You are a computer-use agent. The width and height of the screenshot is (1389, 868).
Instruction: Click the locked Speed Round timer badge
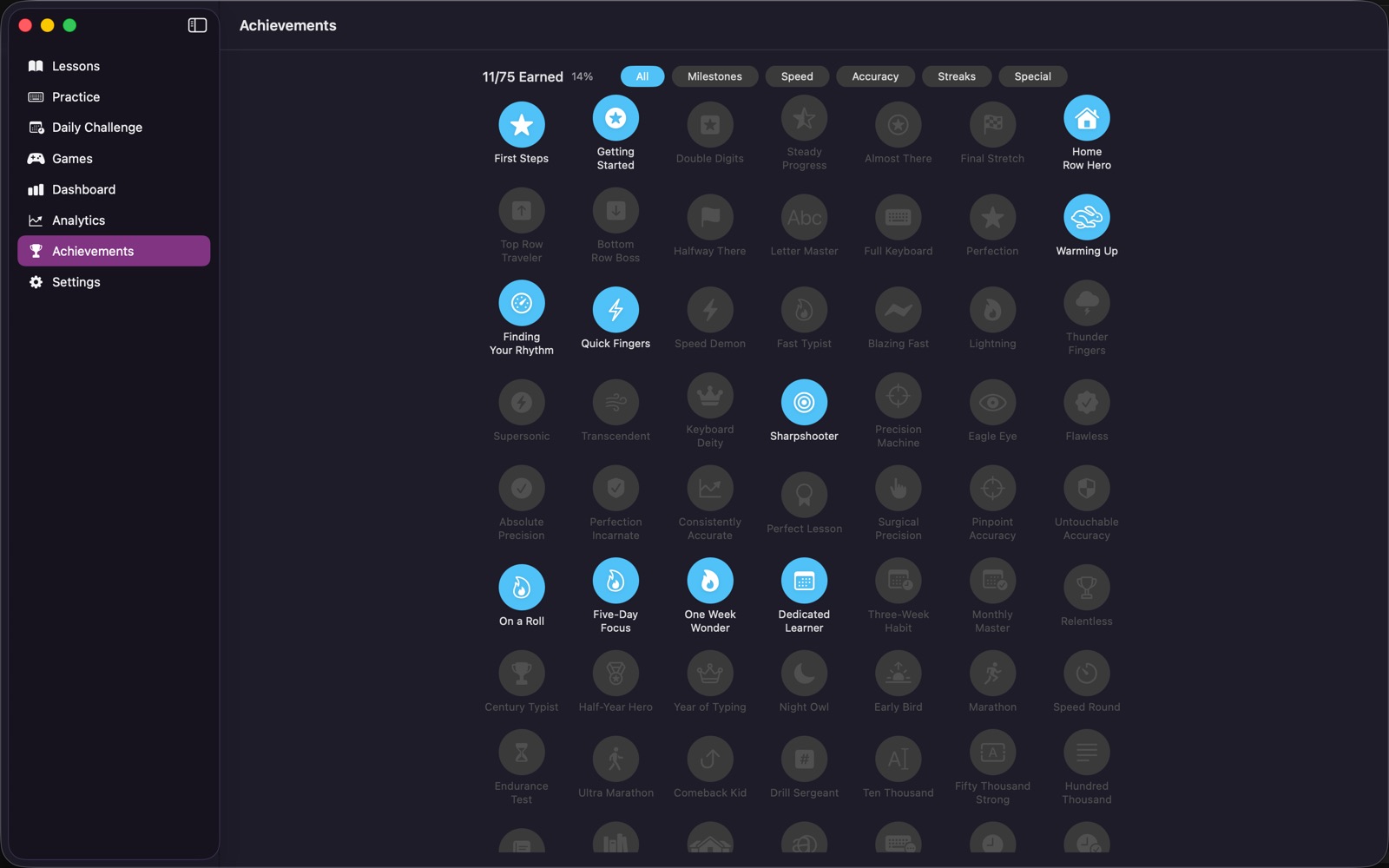(x=1086, y=674)
